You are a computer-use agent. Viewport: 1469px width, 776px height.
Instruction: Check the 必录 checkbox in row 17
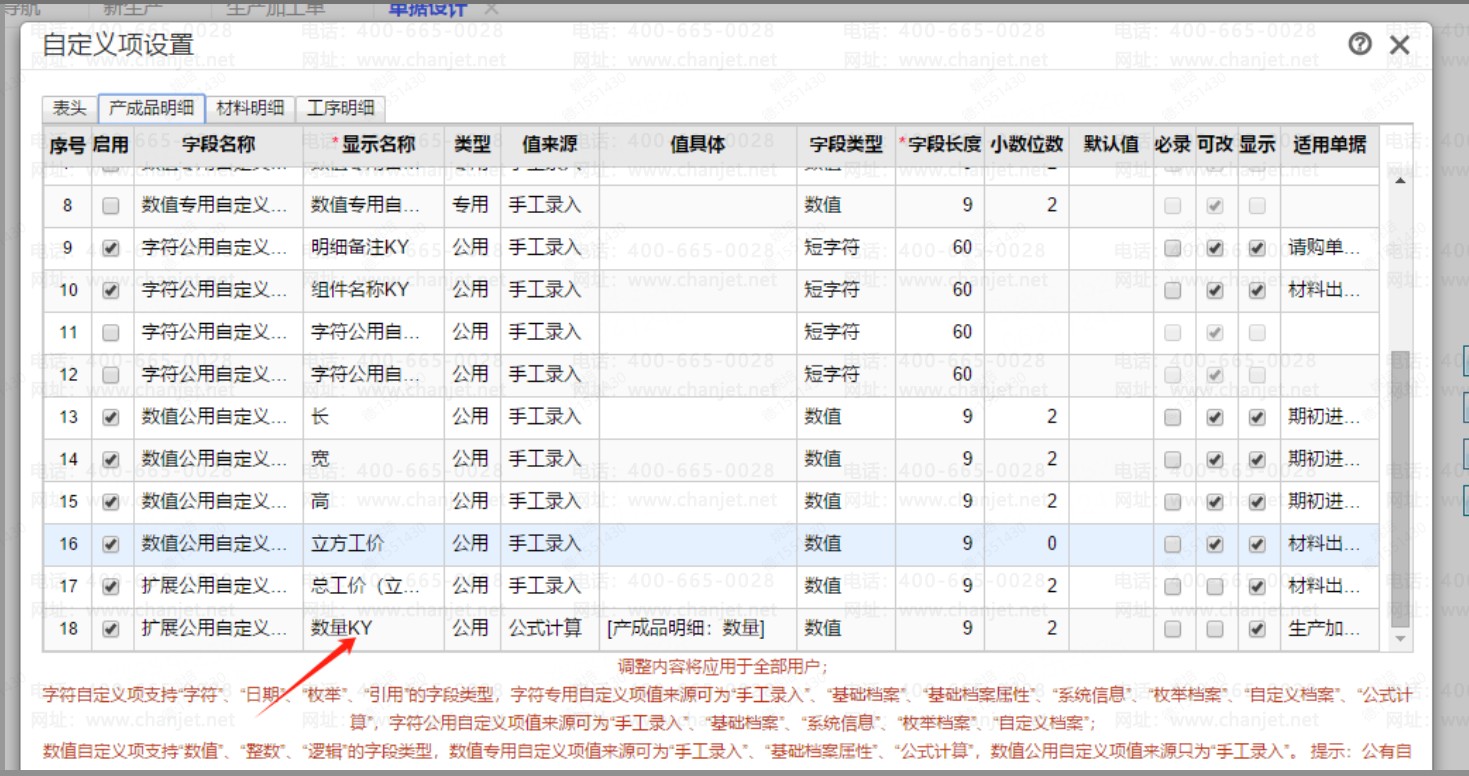tap(1173, 586)
